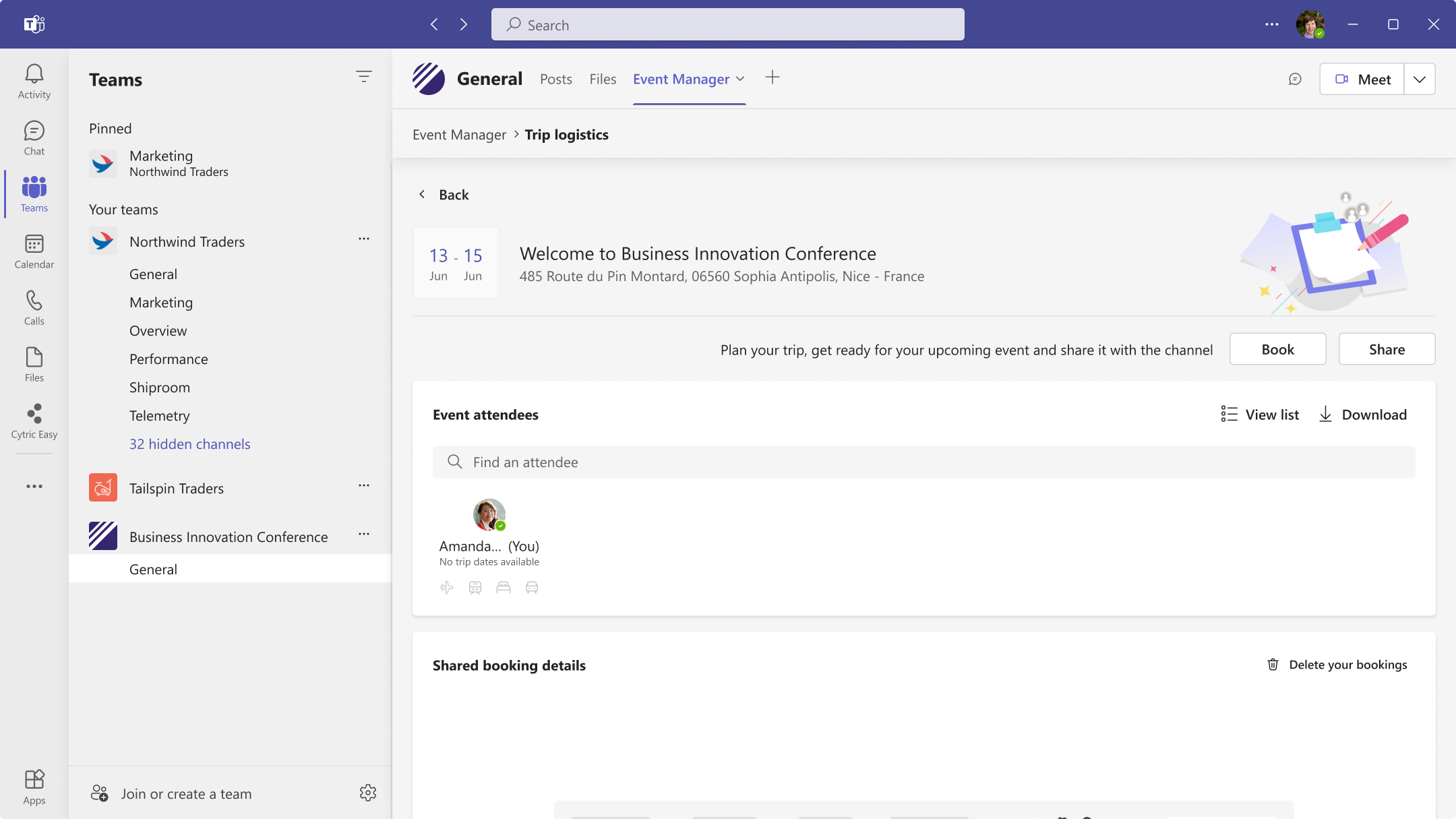Click the hotel bed icon under Amanda
The width and height of the screenshot is (1456, 819).
click(x=504, y=588)
